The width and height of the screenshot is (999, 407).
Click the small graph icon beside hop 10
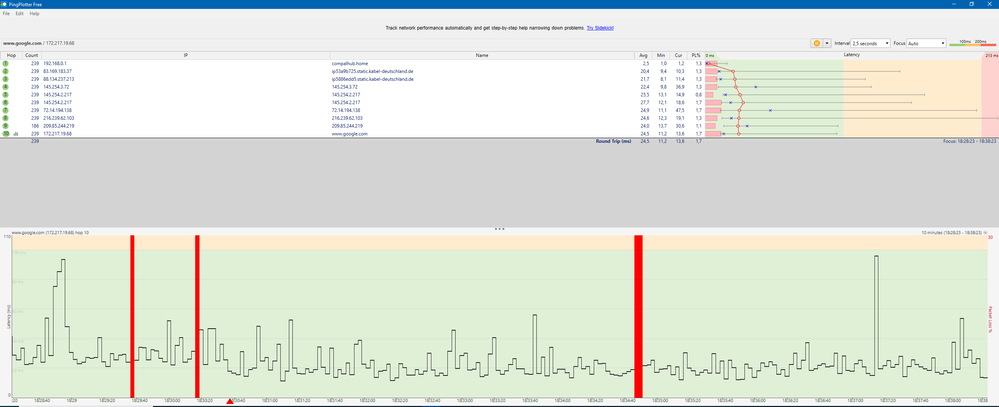pyautogui.click(x=15, y=134)
